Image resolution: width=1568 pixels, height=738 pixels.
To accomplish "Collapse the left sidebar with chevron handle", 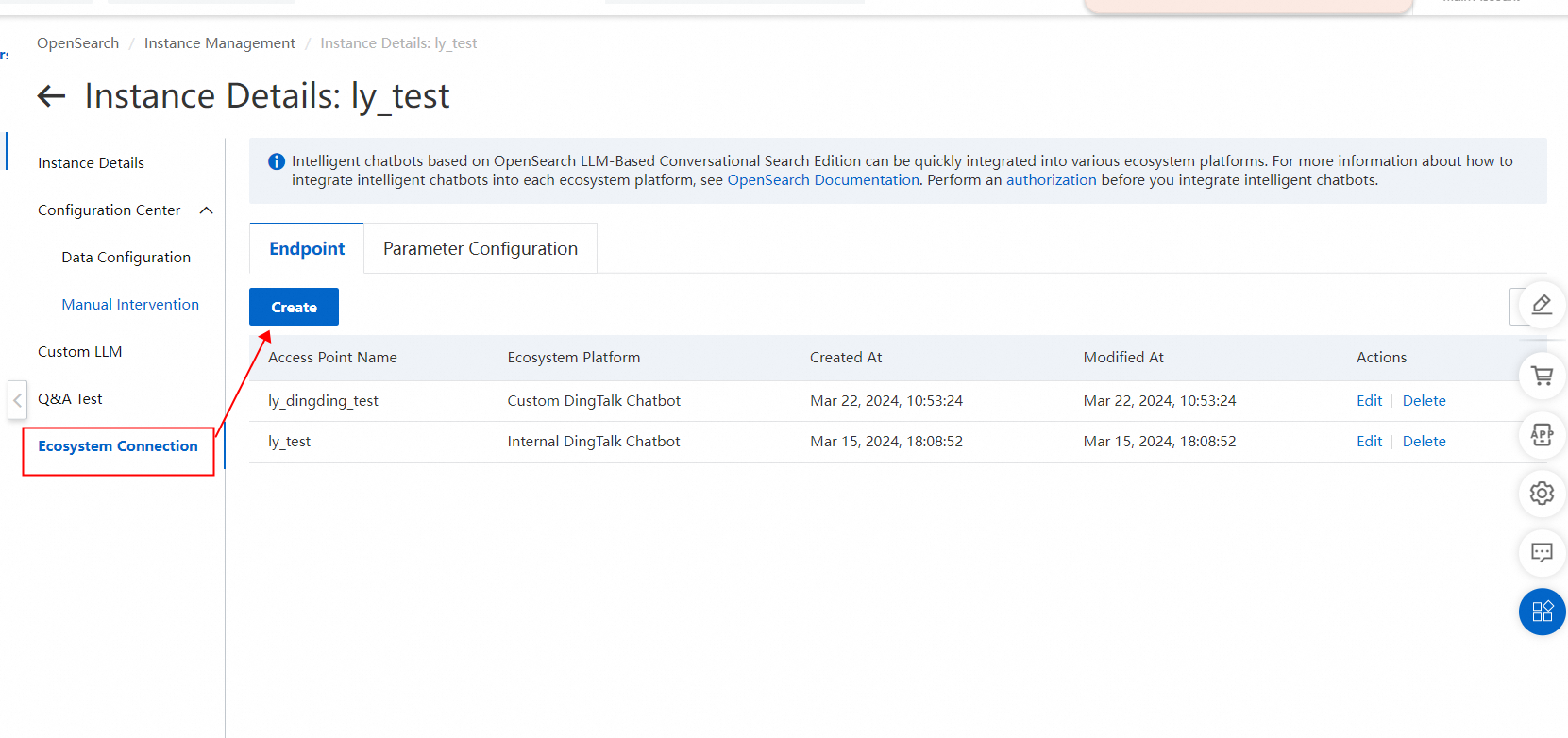I will pos(17,400).
